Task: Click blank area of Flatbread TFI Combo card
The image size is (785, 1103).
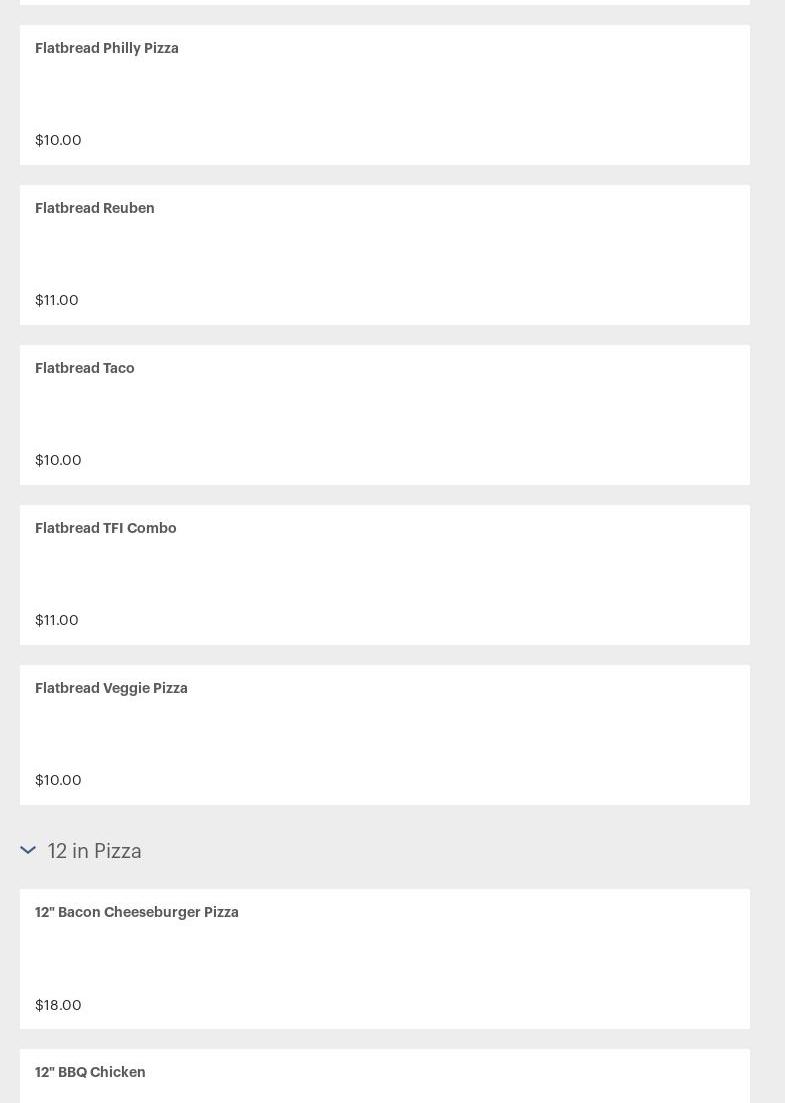Action: [x=450, y=575]
